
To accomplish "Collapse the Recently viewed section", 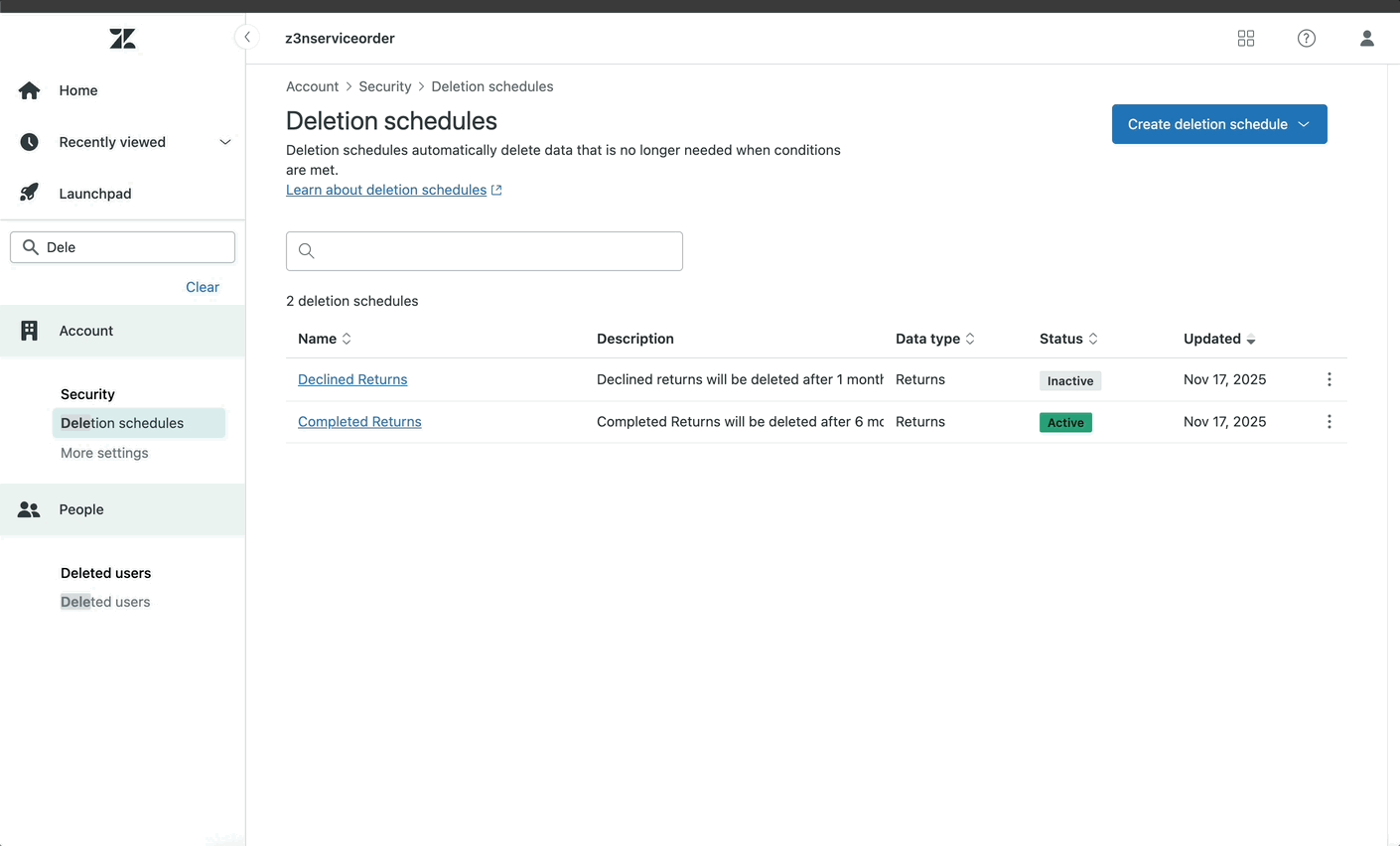I will pos(225,142).
